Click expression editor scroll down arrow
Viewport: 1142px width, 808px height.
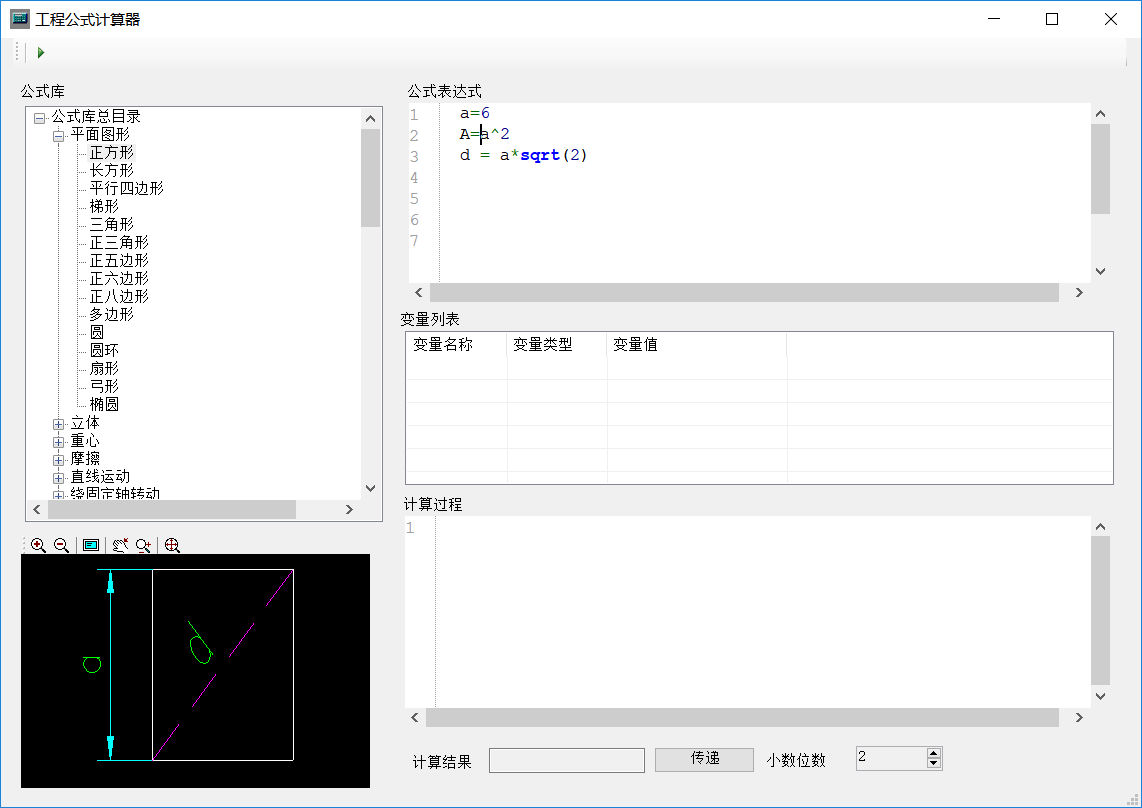coord(1100,271)
